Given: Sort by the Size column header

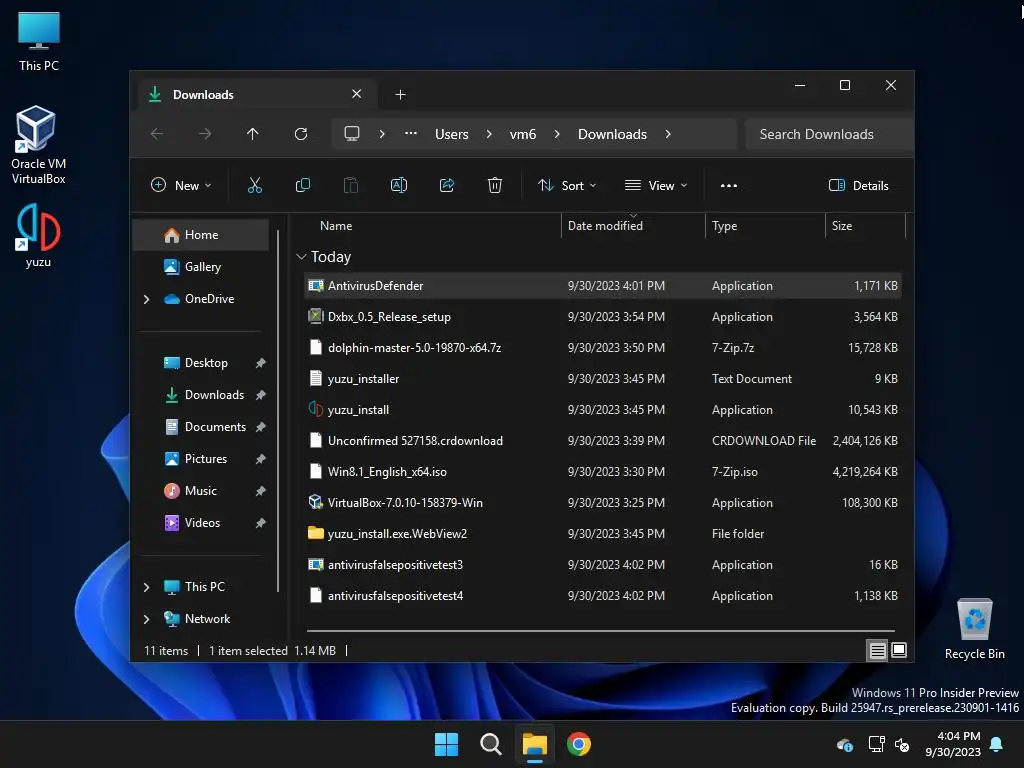Looking at the screenshot, I should coord(842,225).
